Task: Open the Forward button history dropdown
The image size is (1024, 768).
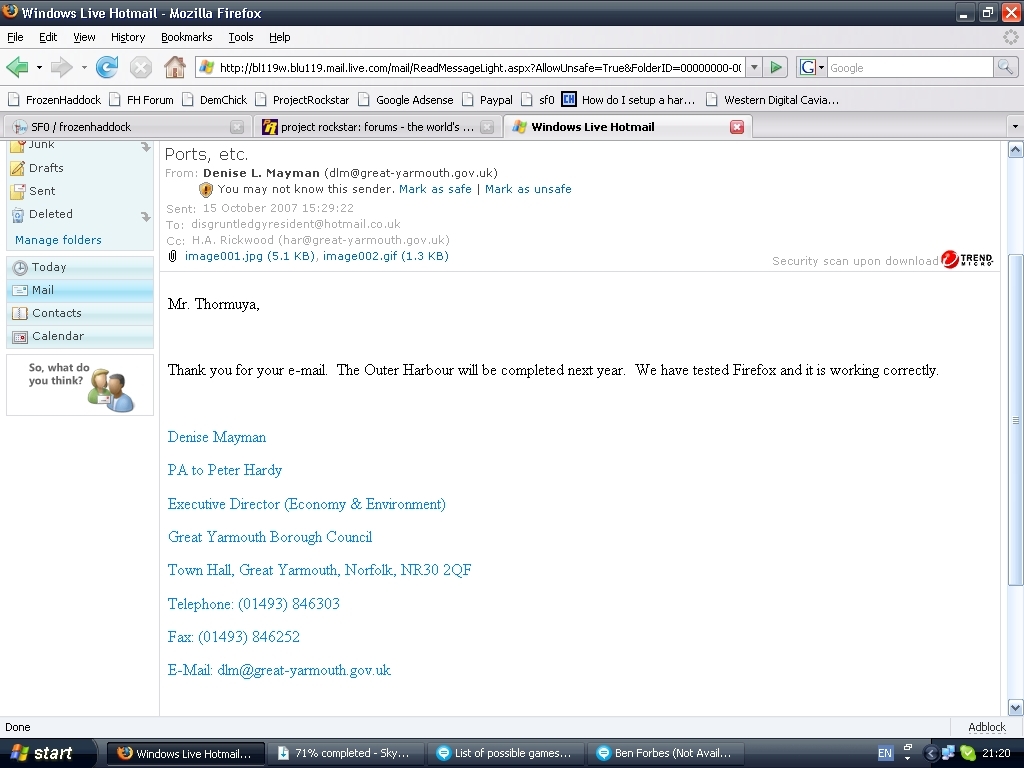Action: tap(84, 67)
